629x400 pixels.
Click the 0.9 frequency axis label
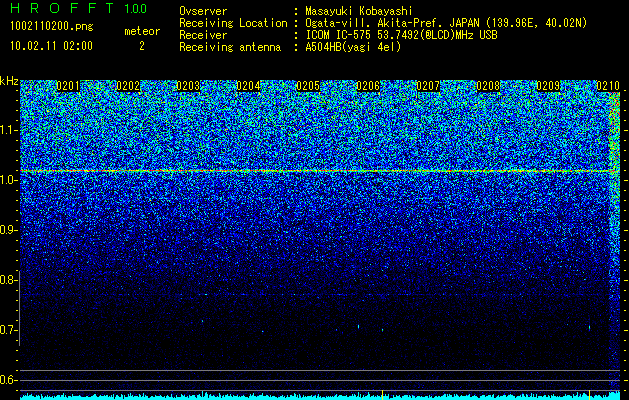9,230
